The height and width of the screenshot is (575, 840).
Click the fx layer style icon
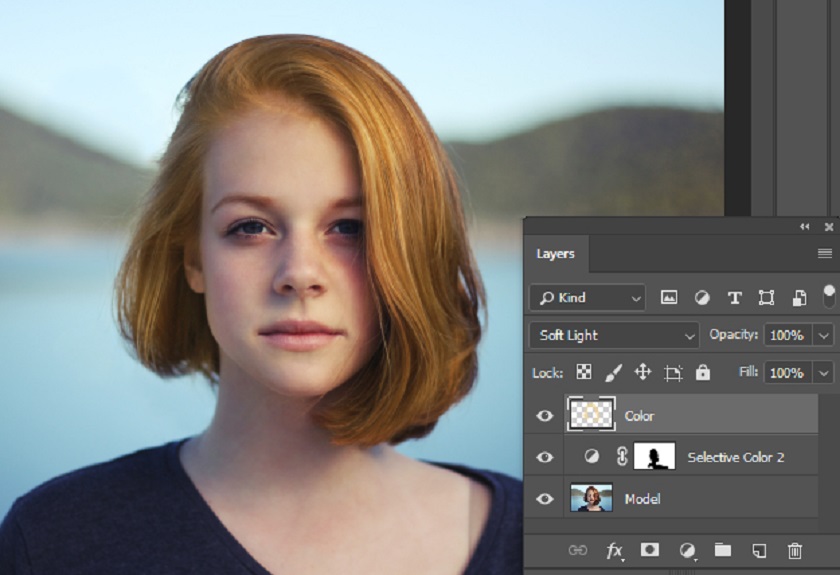615,550
